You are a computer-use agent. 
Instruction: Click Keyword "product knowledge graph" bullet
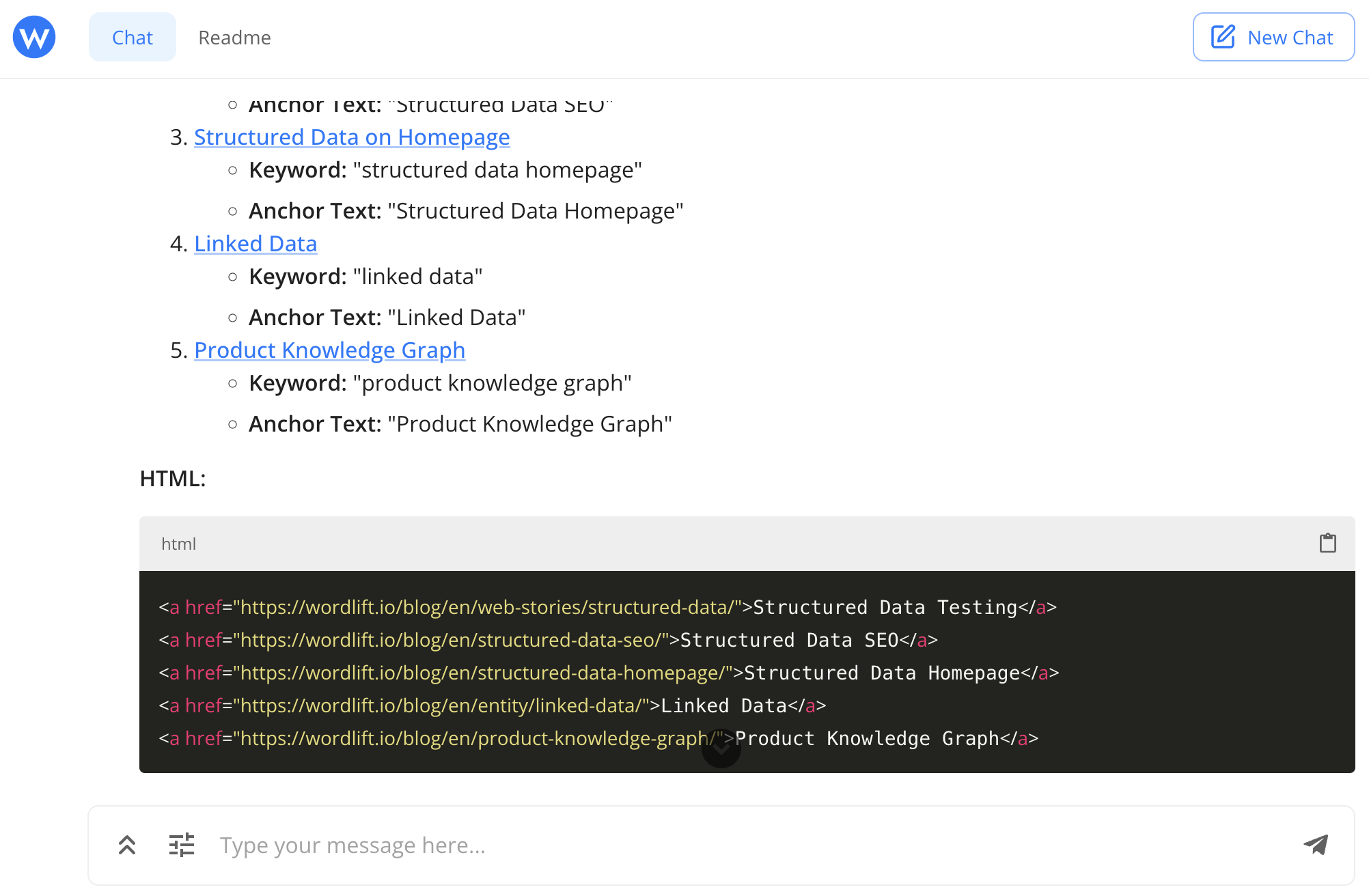[440, 382]
